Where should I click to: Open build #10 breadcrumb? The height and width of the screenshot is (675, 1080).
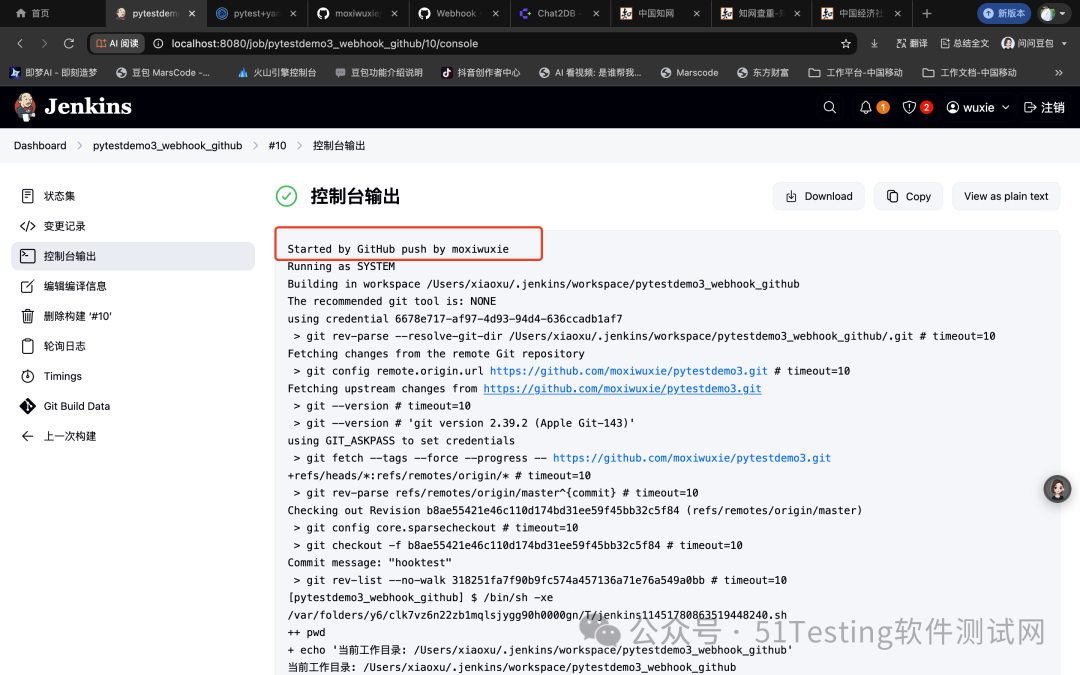(277, 145)
